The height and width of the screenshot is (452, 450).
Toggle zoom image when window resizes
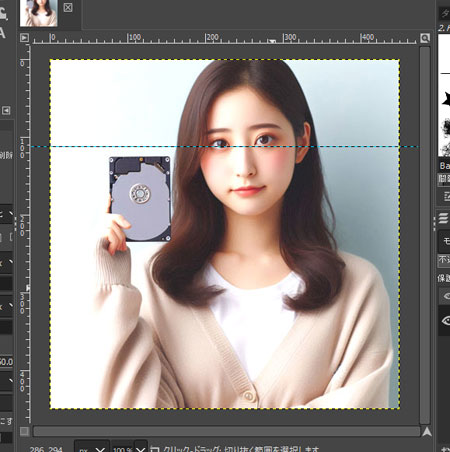425,38
